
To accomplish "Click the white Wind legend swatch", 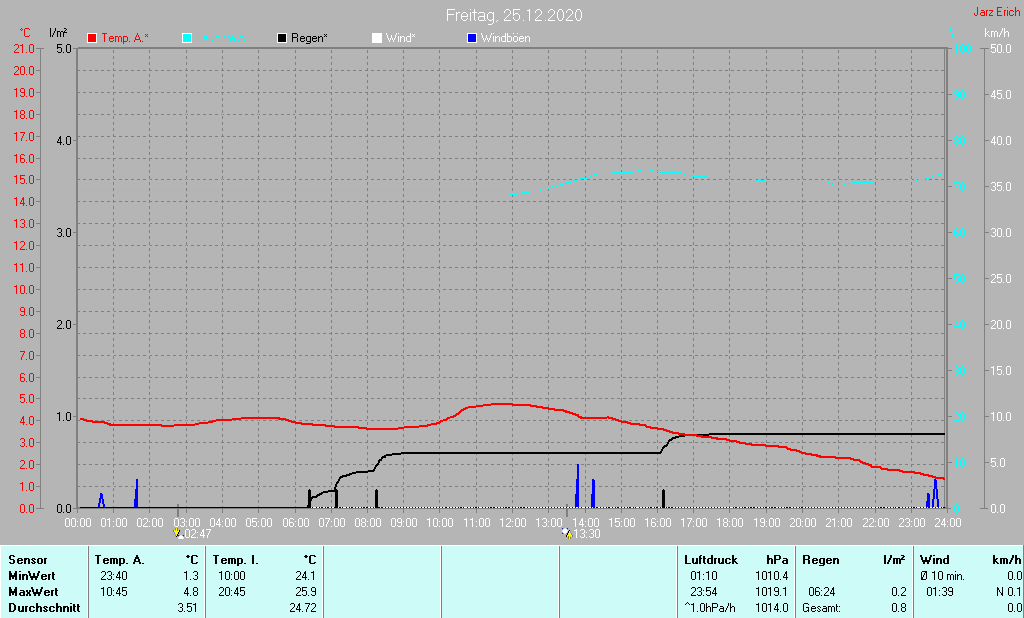I will [377, 38].
